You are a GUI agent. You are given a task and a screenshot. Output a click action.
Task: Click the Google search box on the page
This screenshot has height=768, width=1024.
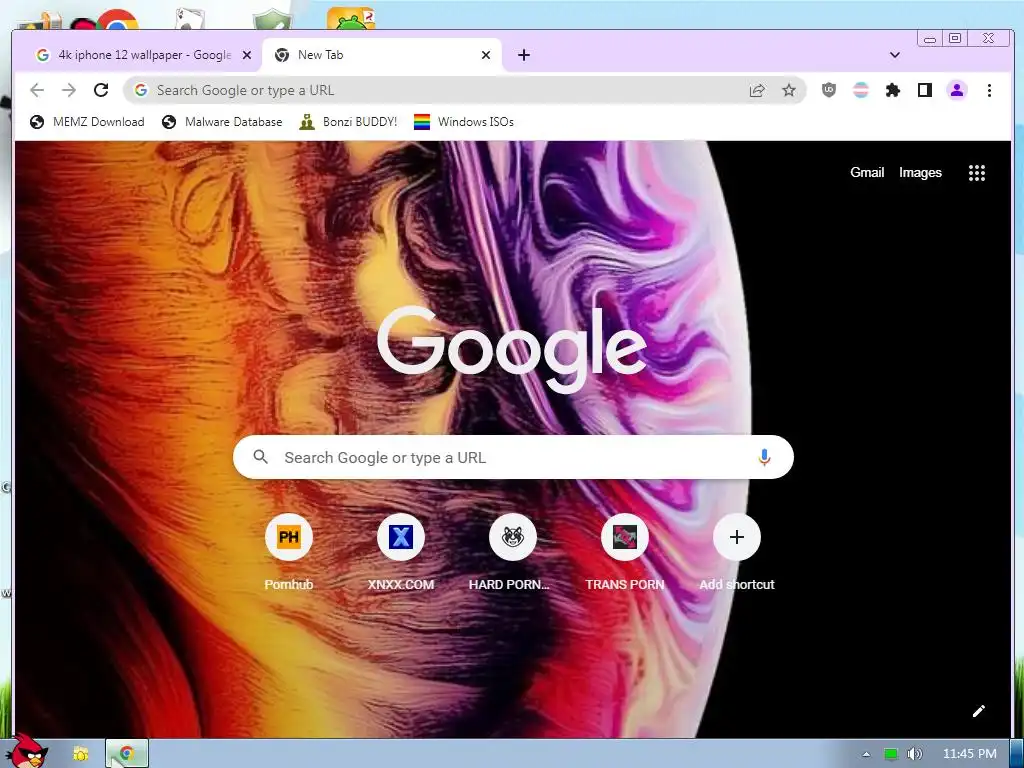(513, 457)
